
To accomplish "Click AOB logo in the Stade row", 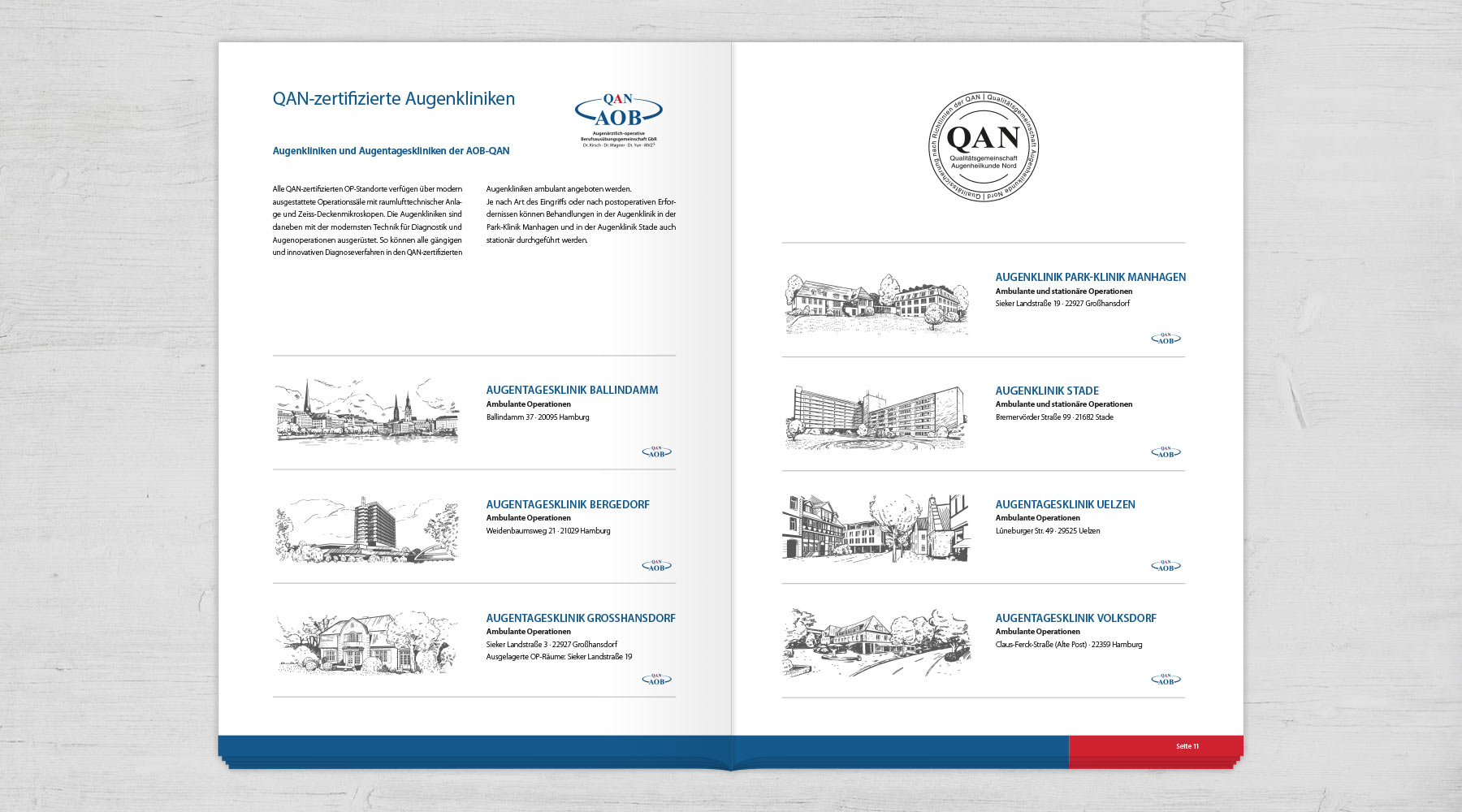I will [1166, 452].
